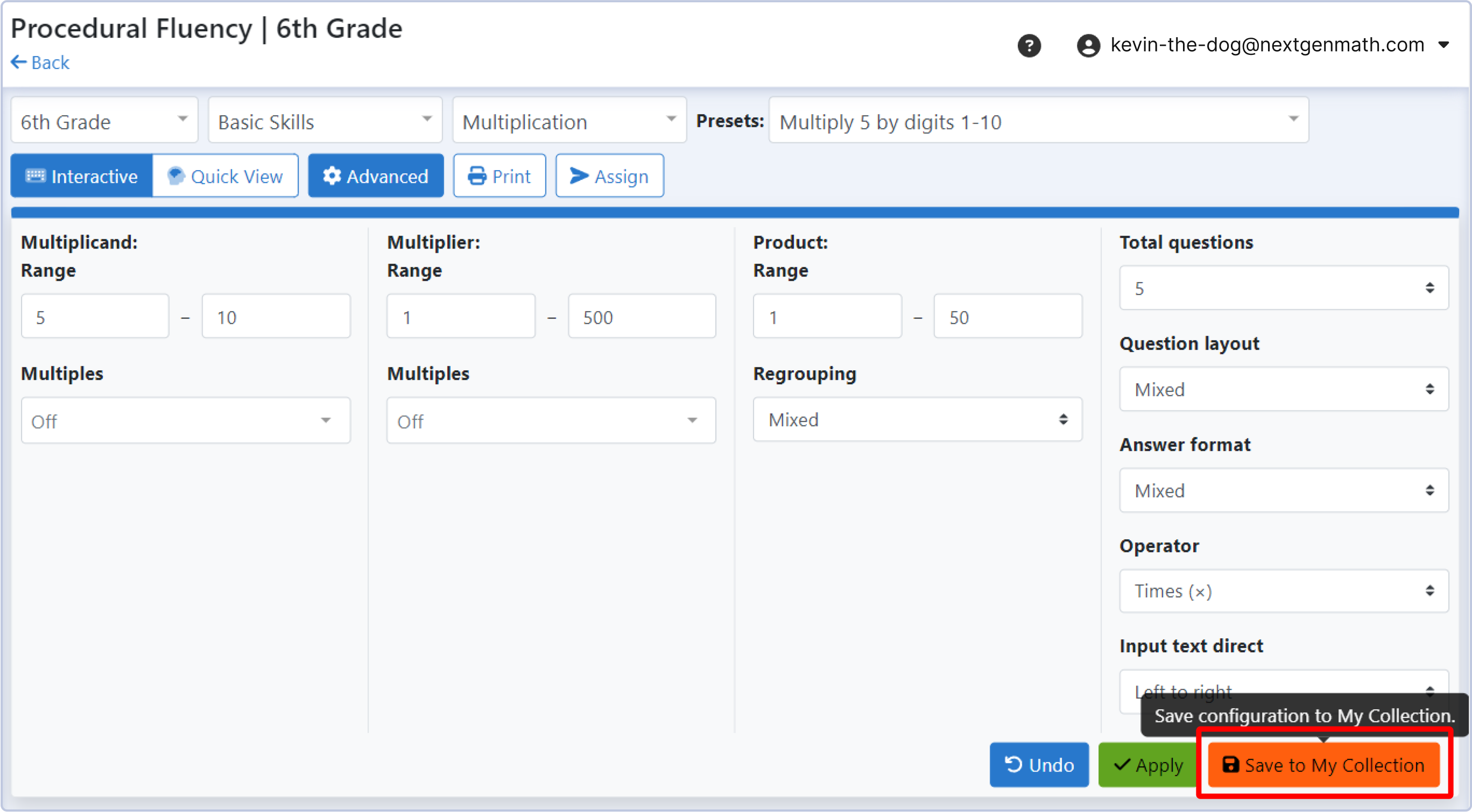The image size is (1472, 812).
Task: Click the paper plane Assign icon
Action: click(579, 175)
